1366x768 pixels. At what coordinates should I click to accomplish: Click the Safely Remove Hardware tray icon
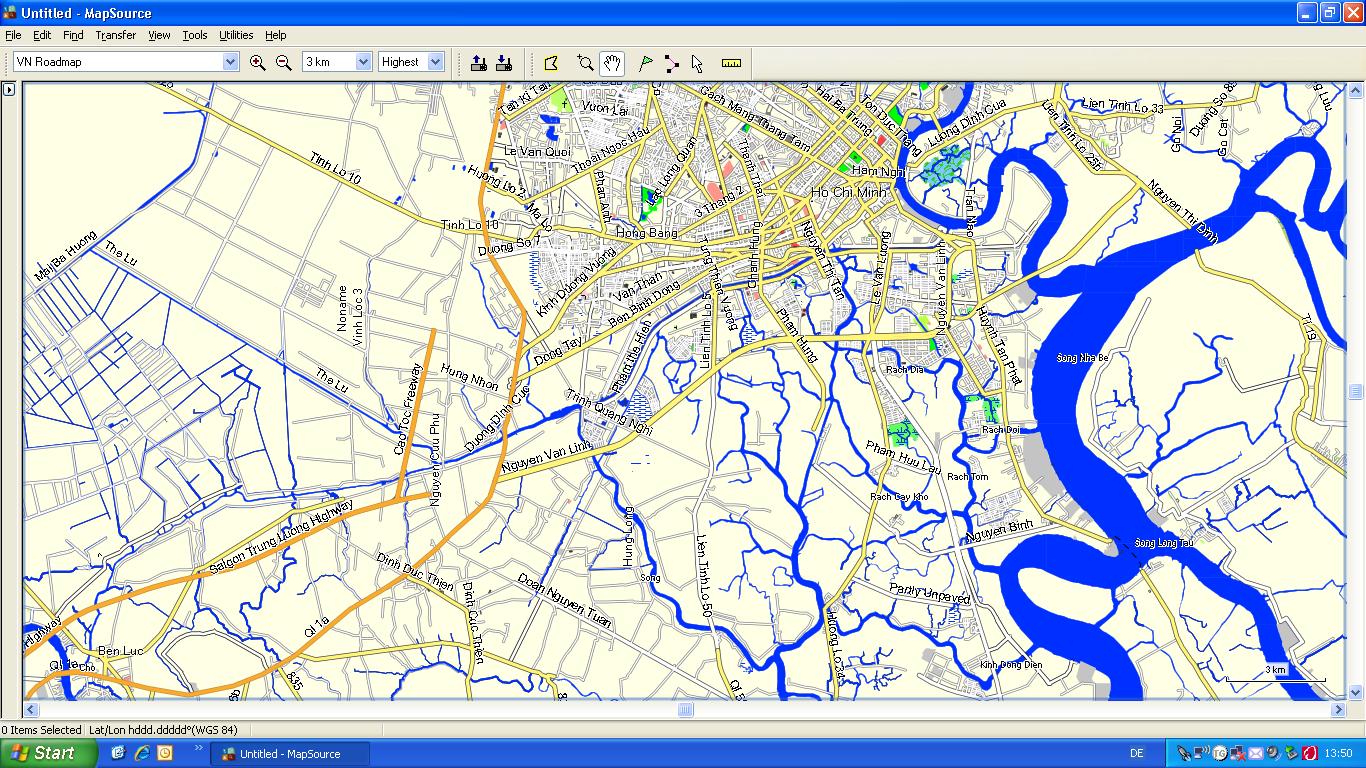(x=1291, y=753)
